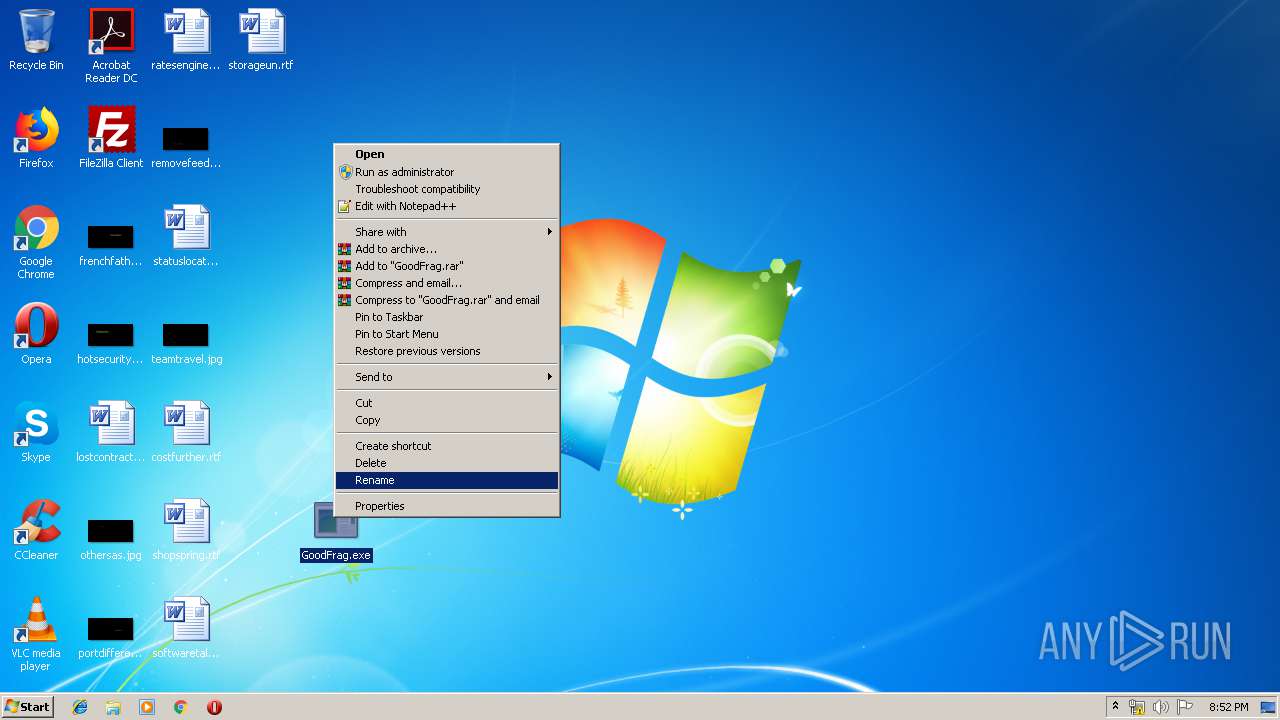1280x720 pixels.
Task: Select othersas.jpg file icon
Action: (111, 537)
